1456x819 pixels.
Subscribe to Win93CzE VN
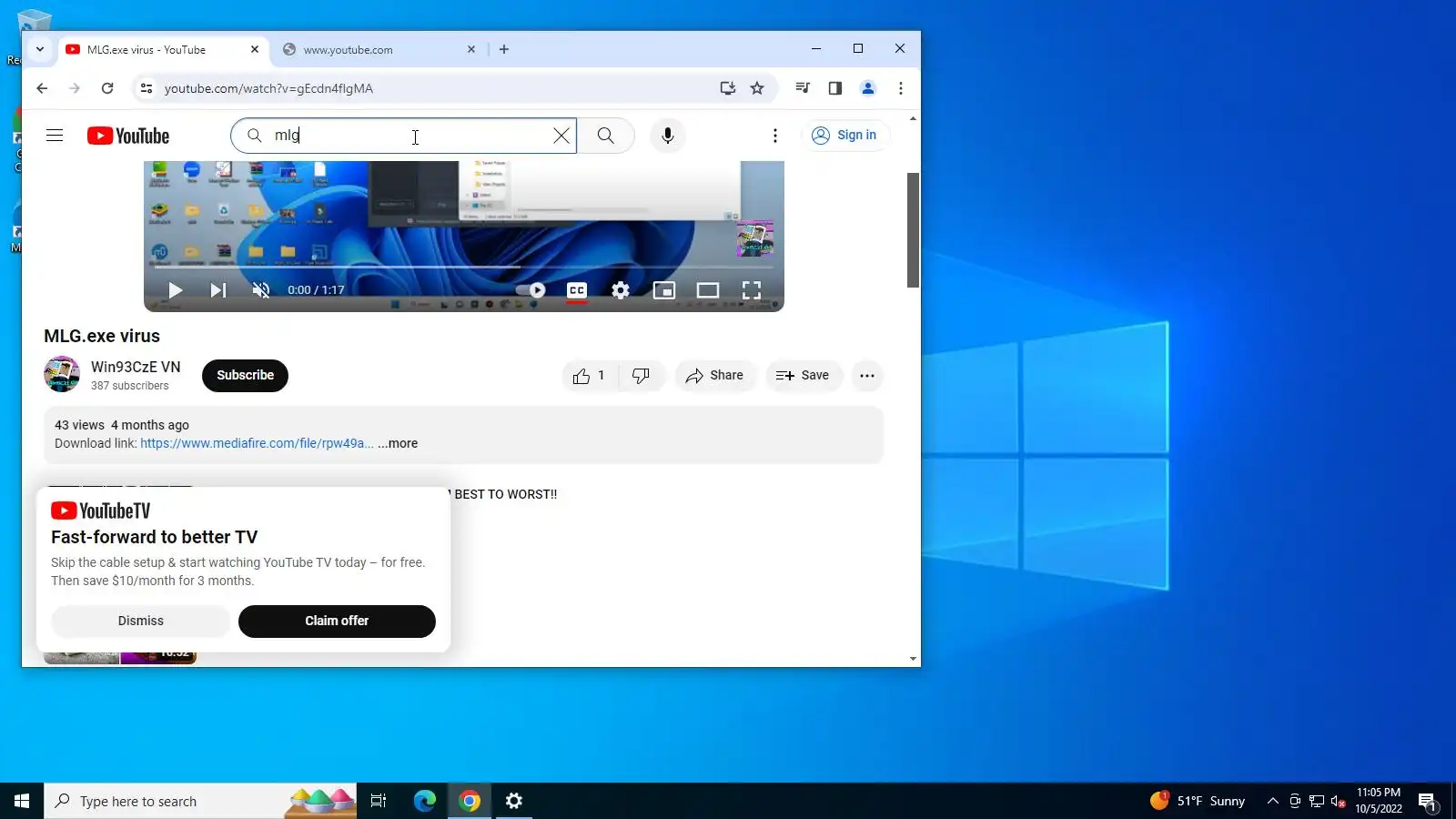tap(245, 375)
